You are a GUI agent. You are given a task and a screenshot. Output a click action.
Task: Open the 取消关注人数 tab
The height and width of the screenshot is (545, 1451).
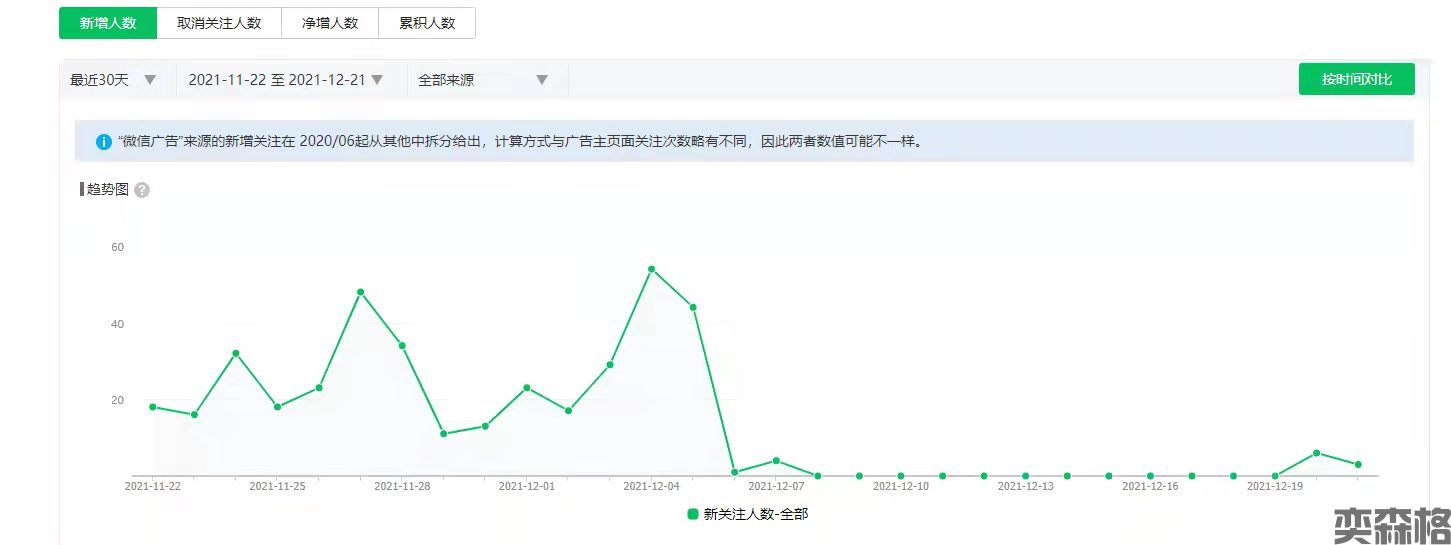tap(219, 23)
